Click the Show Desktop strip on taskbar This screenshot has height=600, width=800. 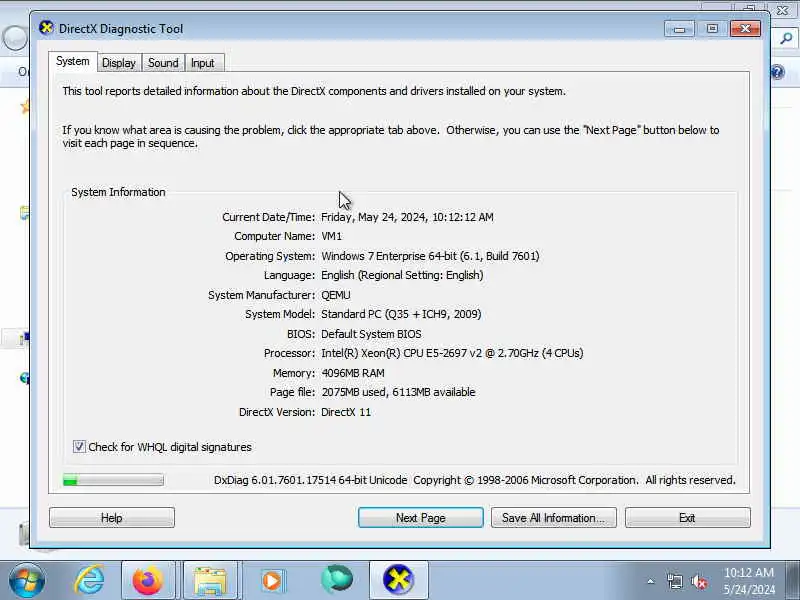(793, 580)
